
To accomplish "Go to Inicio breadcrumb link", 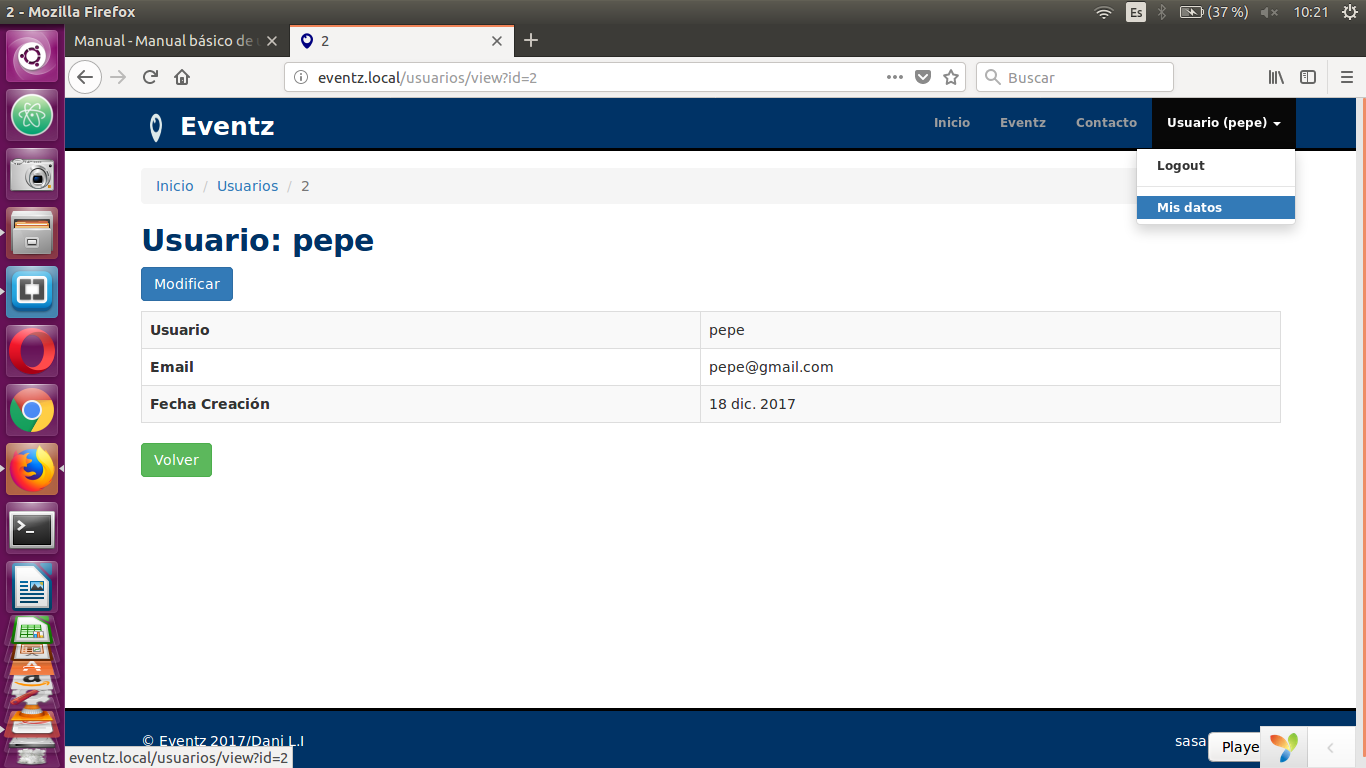I will click(x=175, y=186).
